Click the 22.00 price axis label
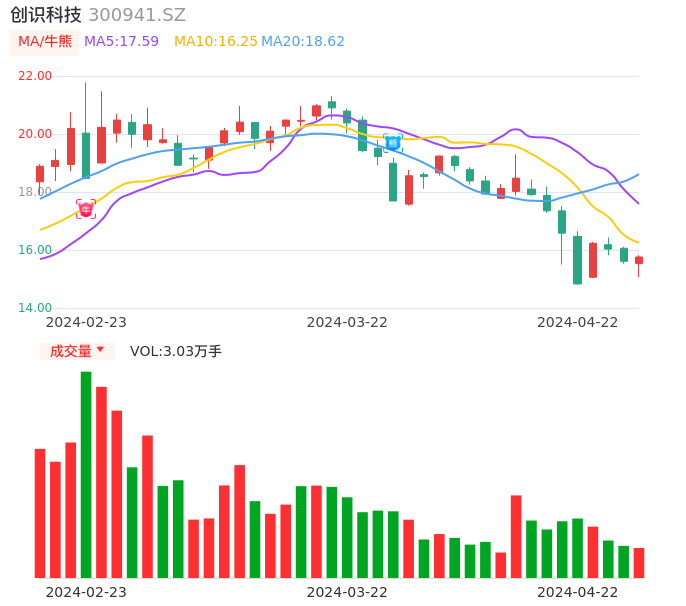 (x=35, y=76)
